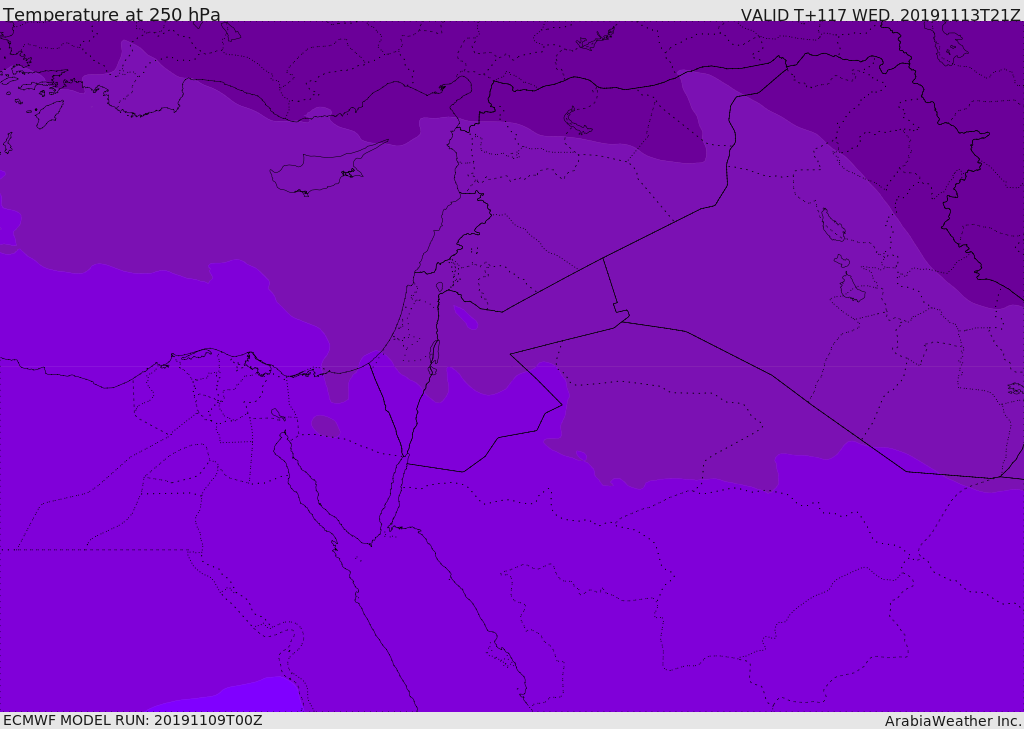Click the 'ECMWF MODEL RUN: 20191109T00Z' text
1024x729 pixels.
pyautogui.click(x=133, y=720)
